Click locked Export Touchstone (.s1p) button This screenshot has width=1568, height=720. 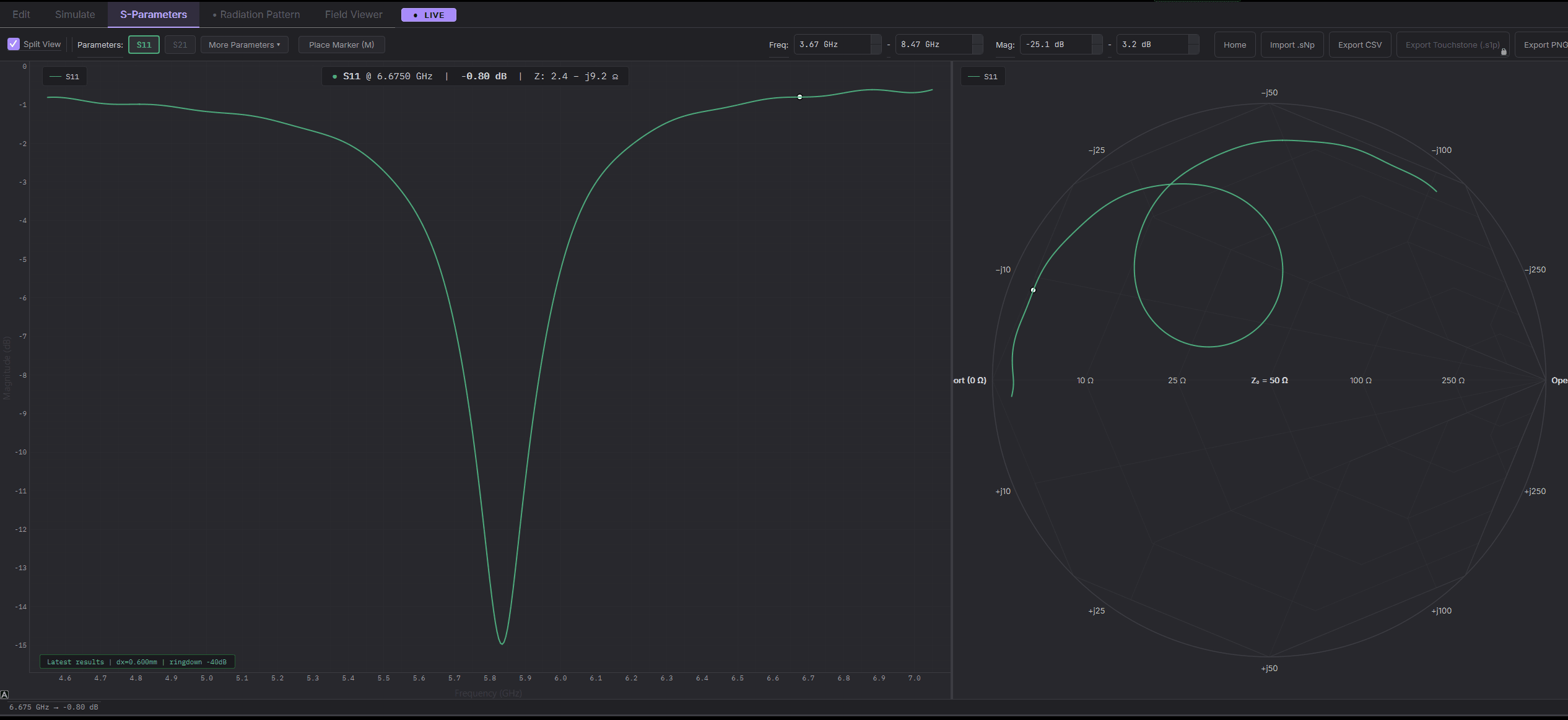1452,45
